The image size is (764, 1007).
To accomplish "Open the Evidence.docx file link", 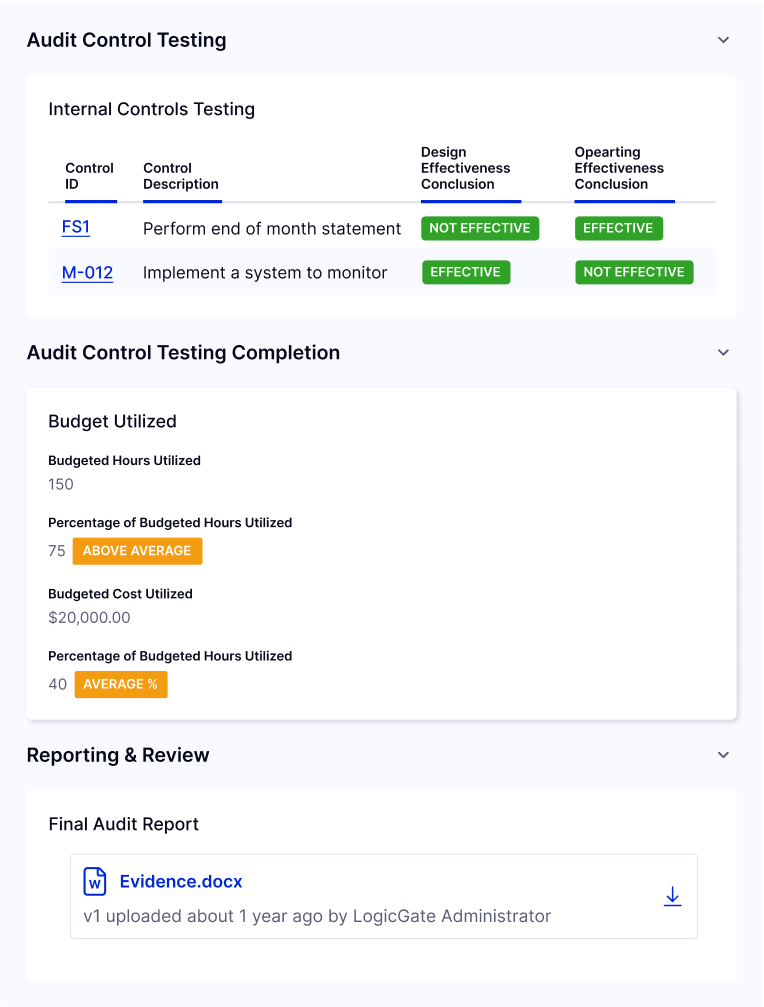I will (181, 881).
